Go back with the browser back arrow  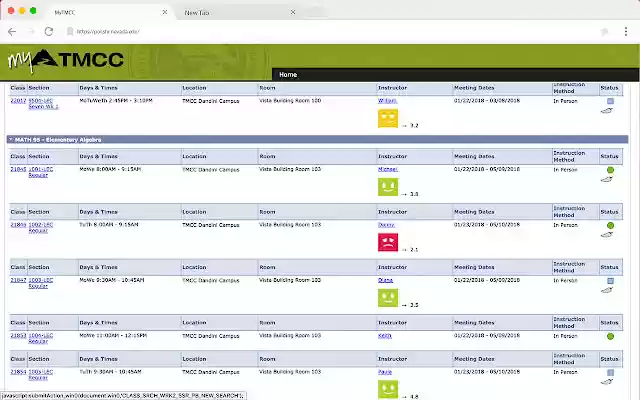click(x=12, y=31)
